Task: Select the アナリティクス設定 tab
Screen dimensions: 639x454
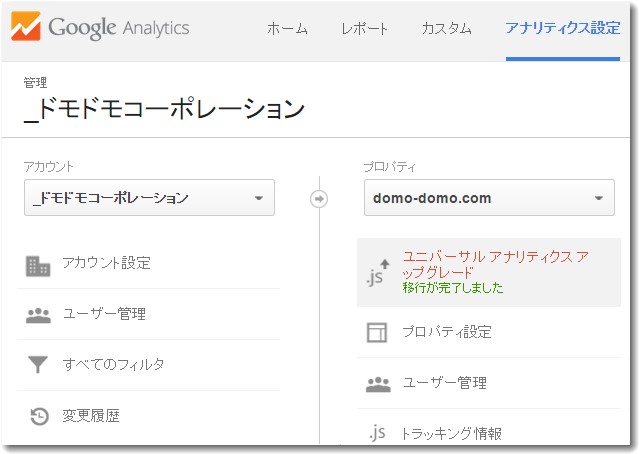Action: [x=563, y=29]
